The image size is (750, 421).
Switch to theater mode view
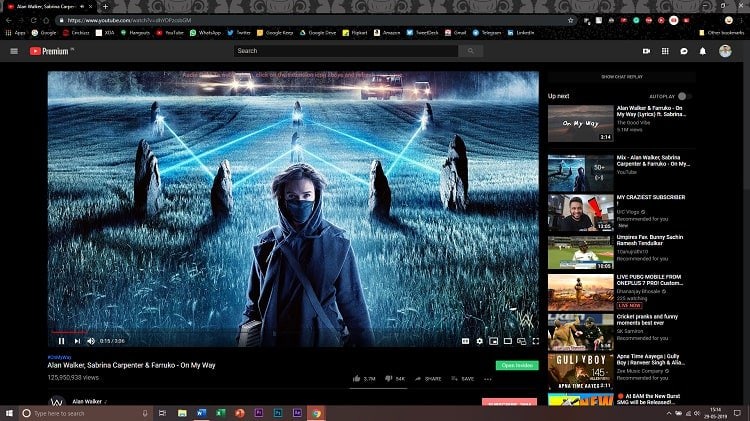507,341
